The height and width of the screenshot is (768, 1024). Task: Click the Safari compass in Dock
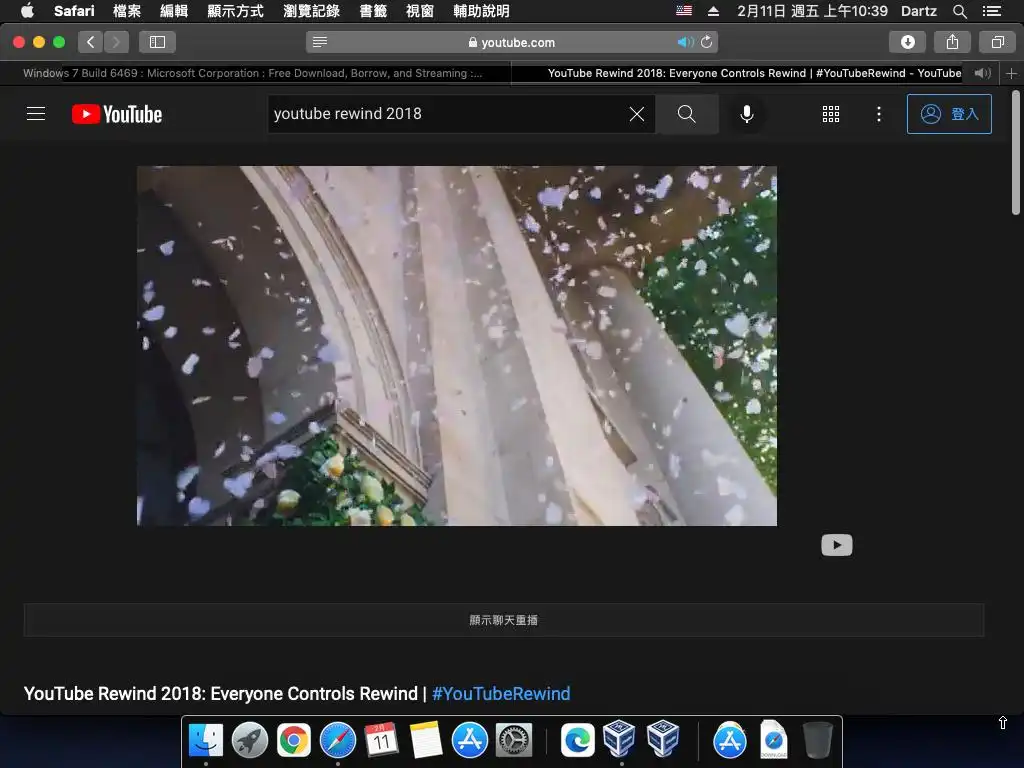click(x=338, y=741)
